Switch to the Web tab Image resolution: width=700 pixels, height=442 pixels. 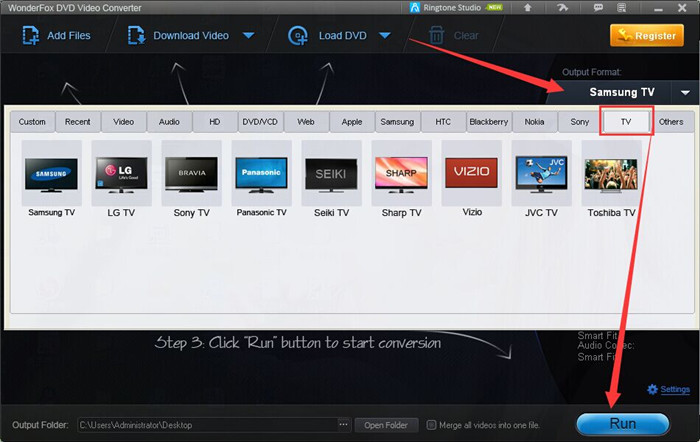click(x=306, y=122)
